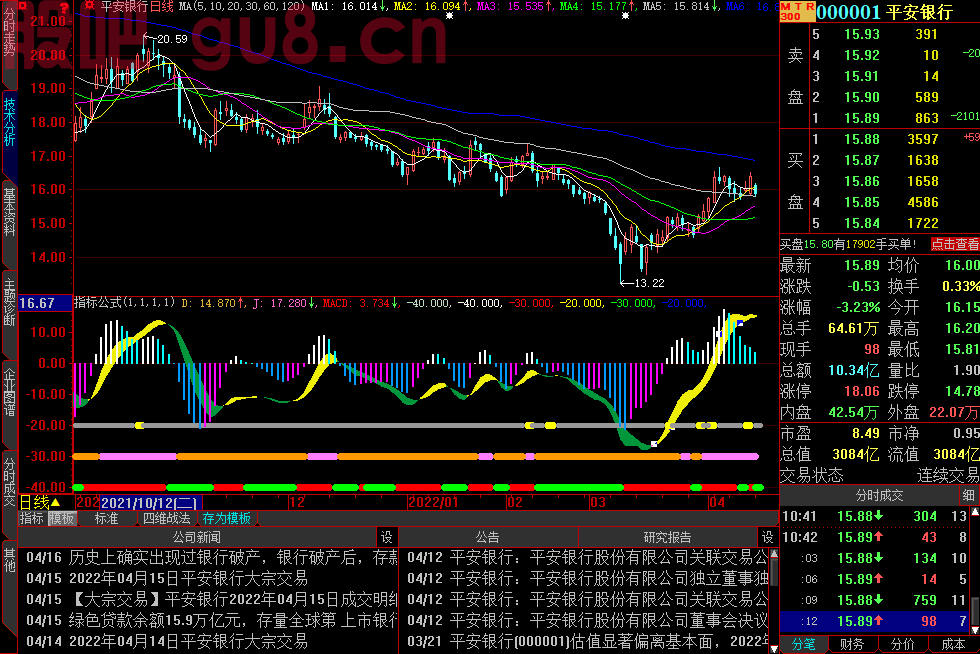Click the announcement panel scrollbar
980x654 pixels.
pyautogui.click(x=774, y=600)
